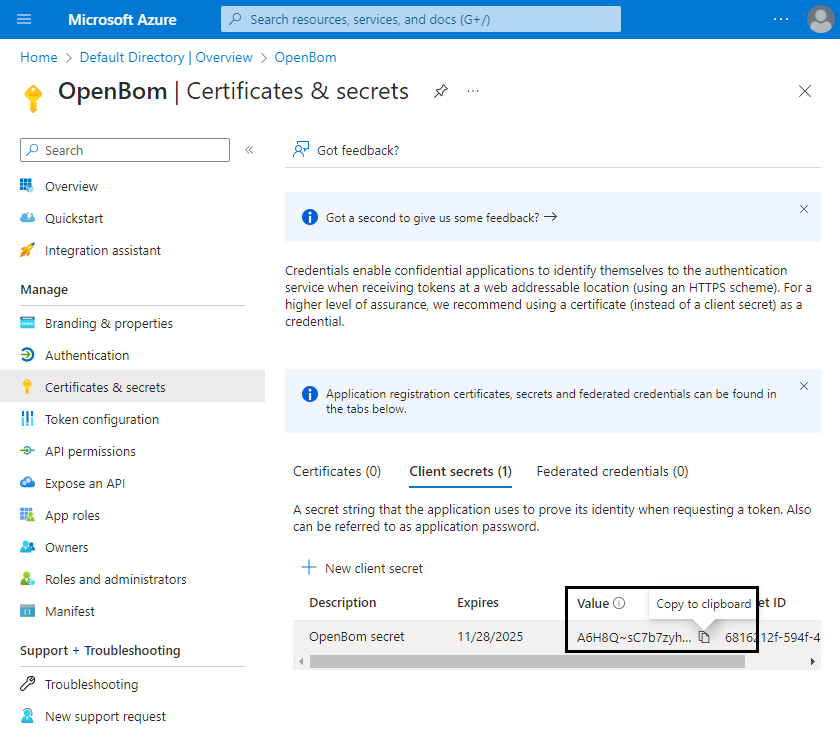Click the user account avatar
The width and height of the screenshot is (840, 748).
click(820, 19)
